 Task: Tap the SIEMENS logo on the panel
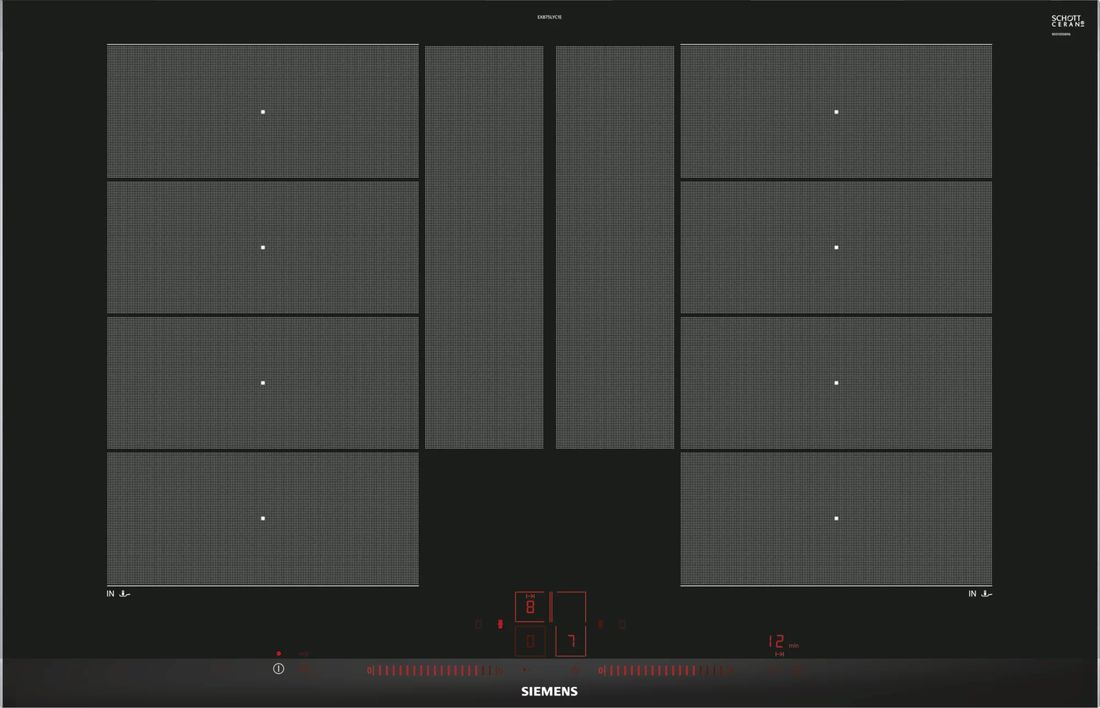point(549,691)
